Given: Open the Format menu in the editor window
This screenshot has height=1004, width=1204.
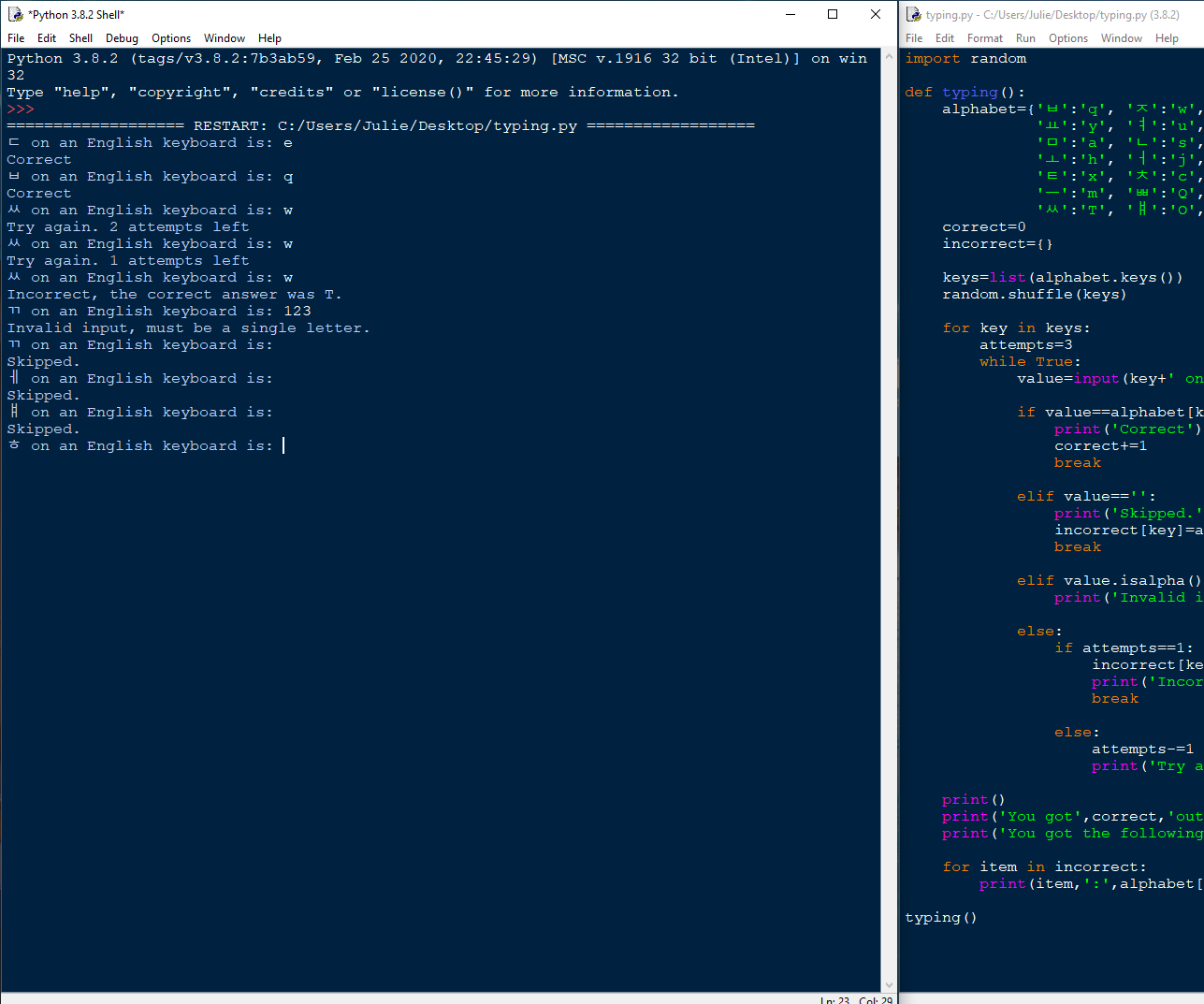Looking at the screenshot, I should pyautogui.click(x=984, y=38).
